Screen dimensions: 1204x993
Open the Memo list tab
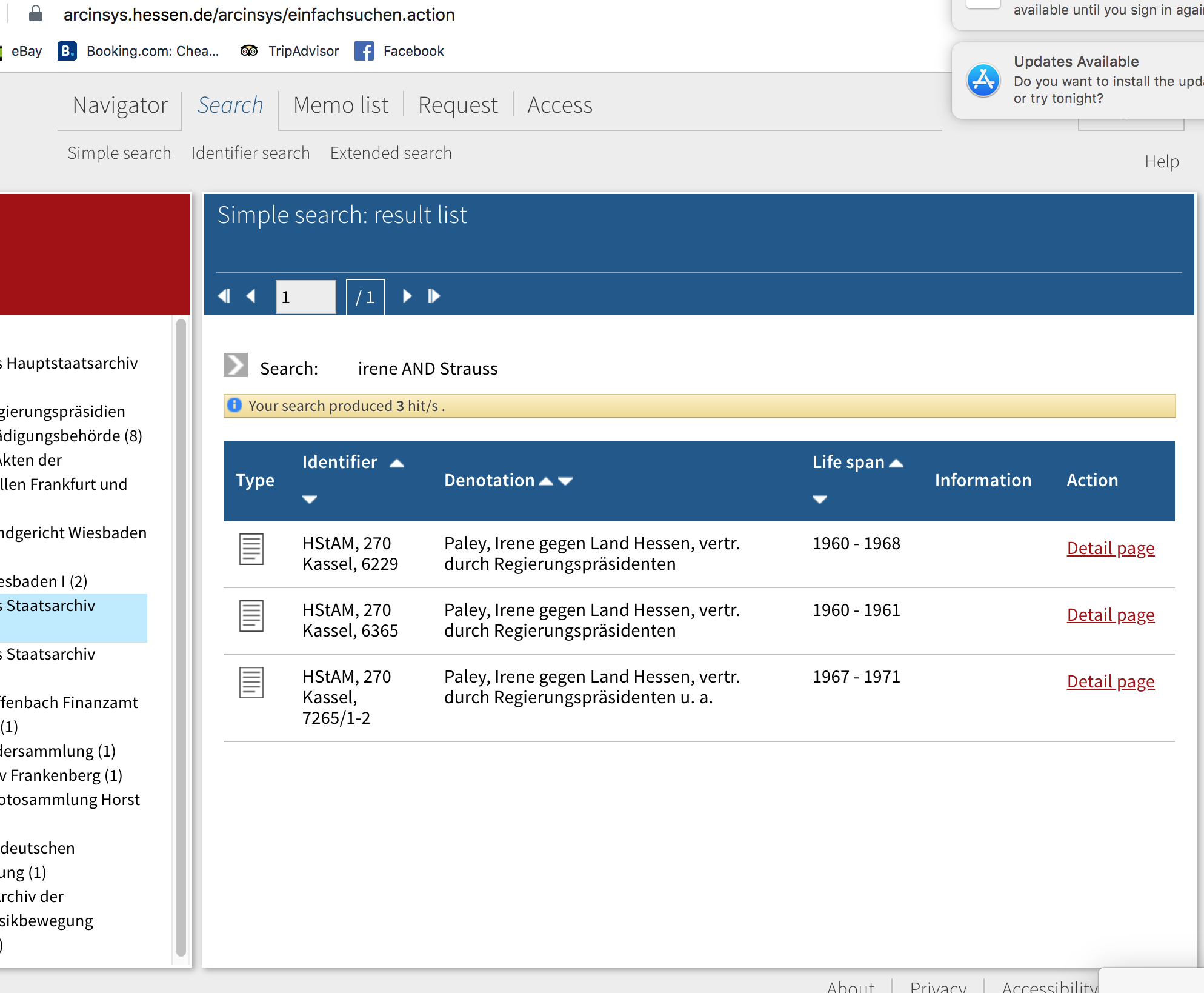[341, 105]
